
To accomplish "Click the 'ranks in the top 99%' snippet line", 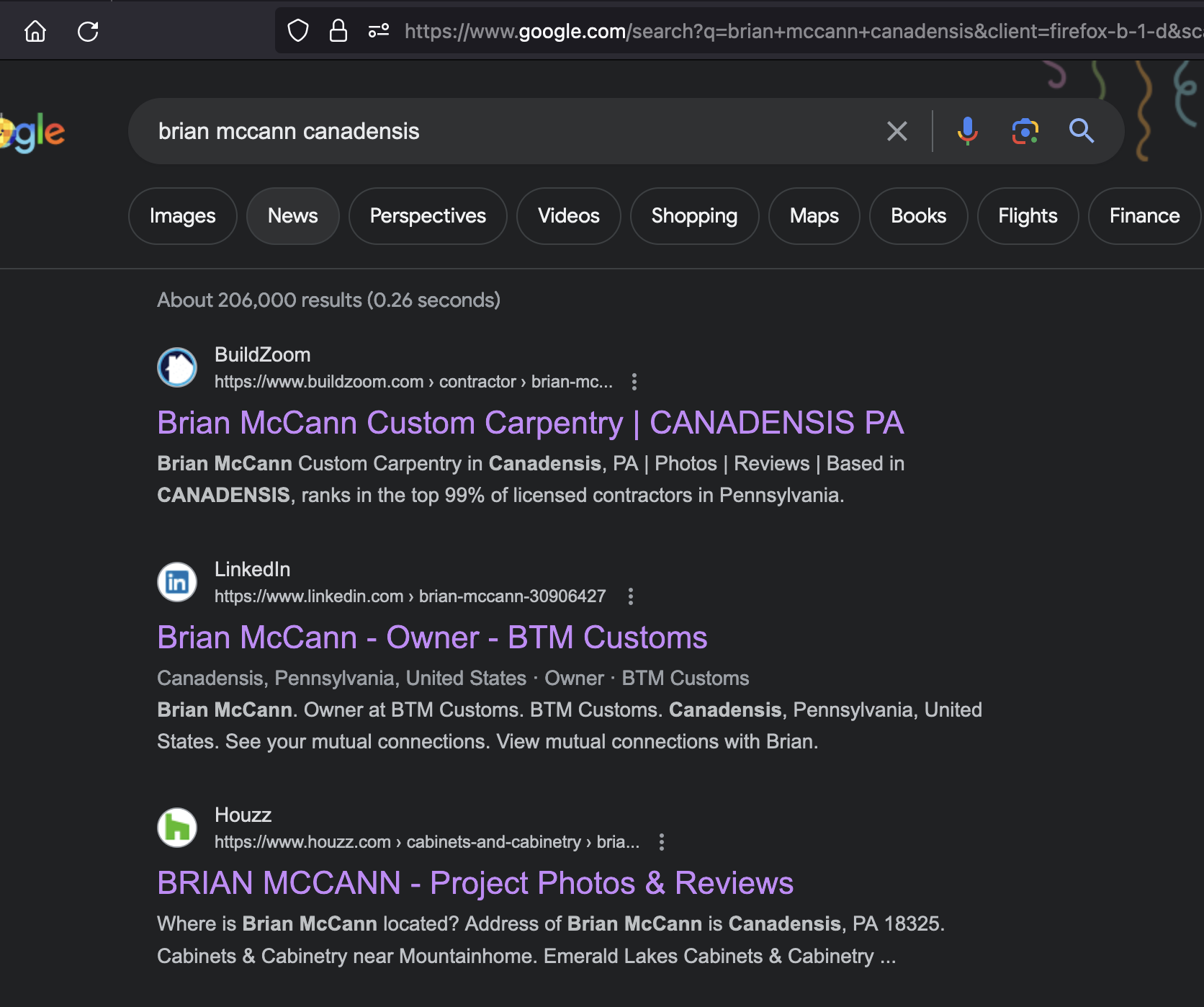I will click(500, 496).
